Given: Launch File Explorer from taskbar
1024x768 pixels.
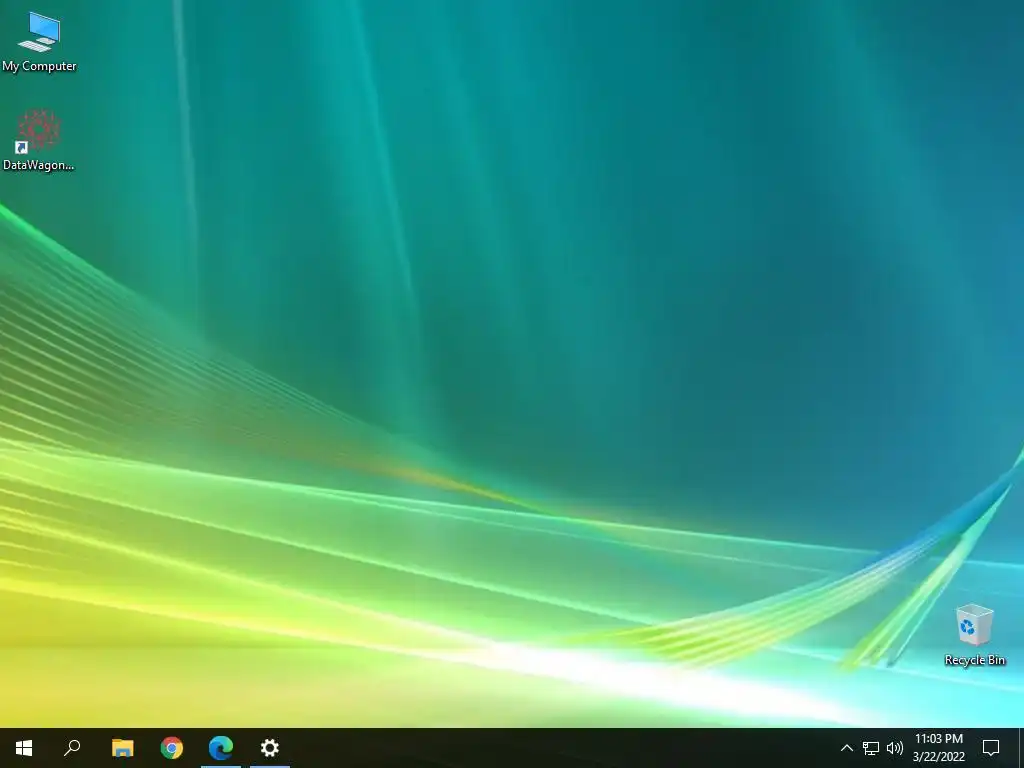Looking at the screenshot, I should click(x=122, y=748).
